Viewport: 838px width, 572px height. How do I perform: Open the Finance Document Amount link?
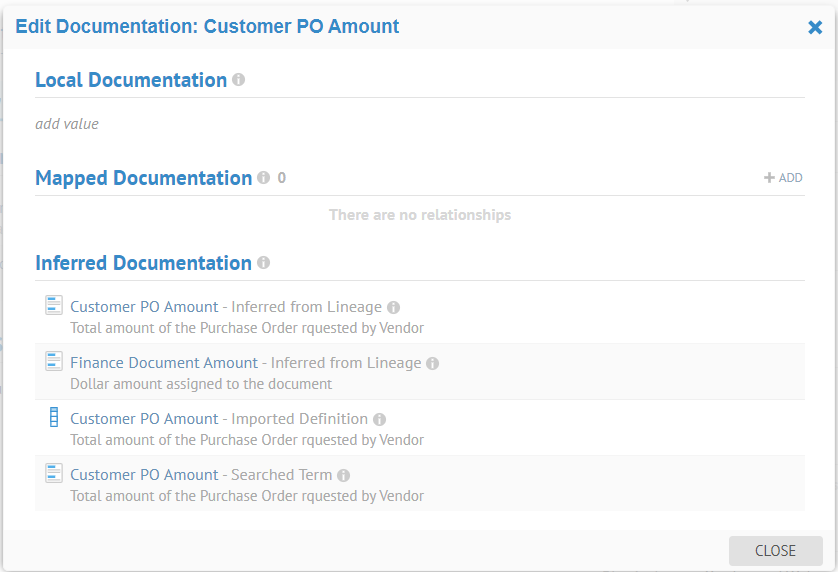tap(164, 363)
